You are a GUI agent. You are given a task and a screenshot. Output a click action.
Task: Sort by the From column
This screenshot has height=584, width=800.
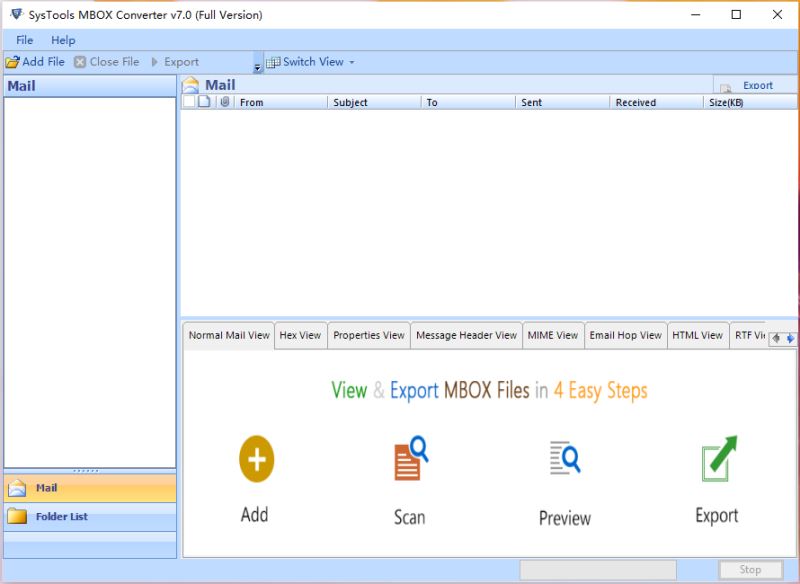pyautogui.click(x=280, y=103)
